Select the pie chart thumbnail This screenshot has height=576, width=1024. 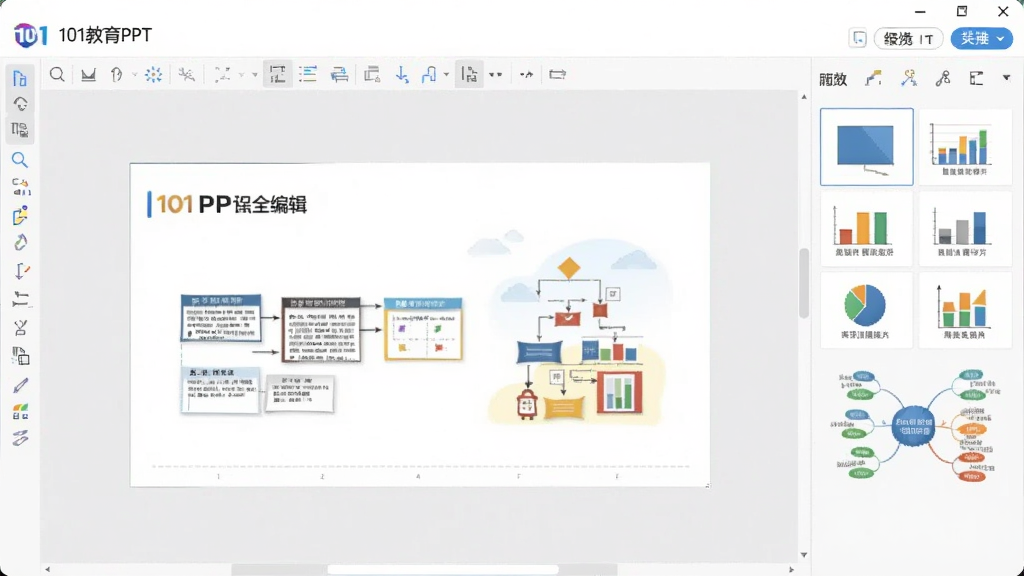(867, 310)
